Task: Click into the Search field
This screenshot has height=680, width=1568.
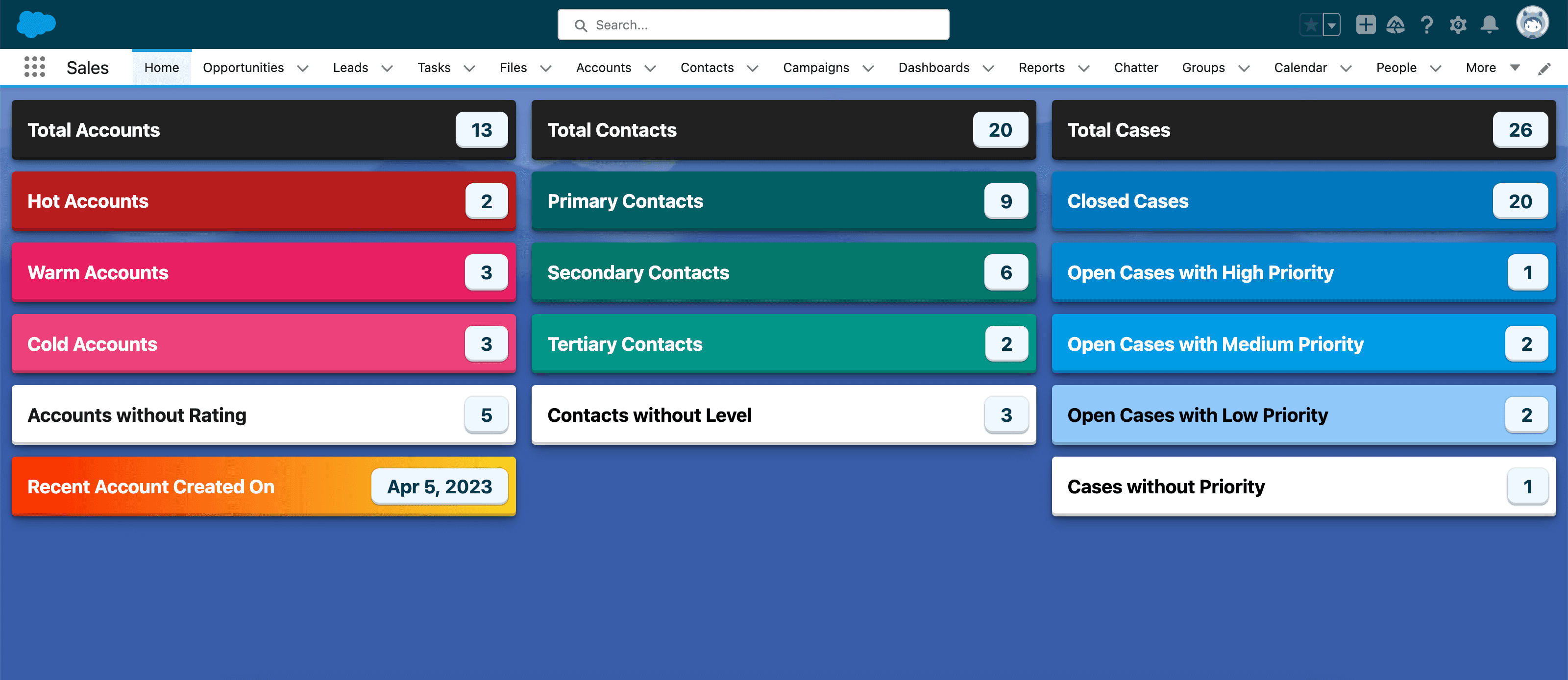Action: [x=754, y=25]
